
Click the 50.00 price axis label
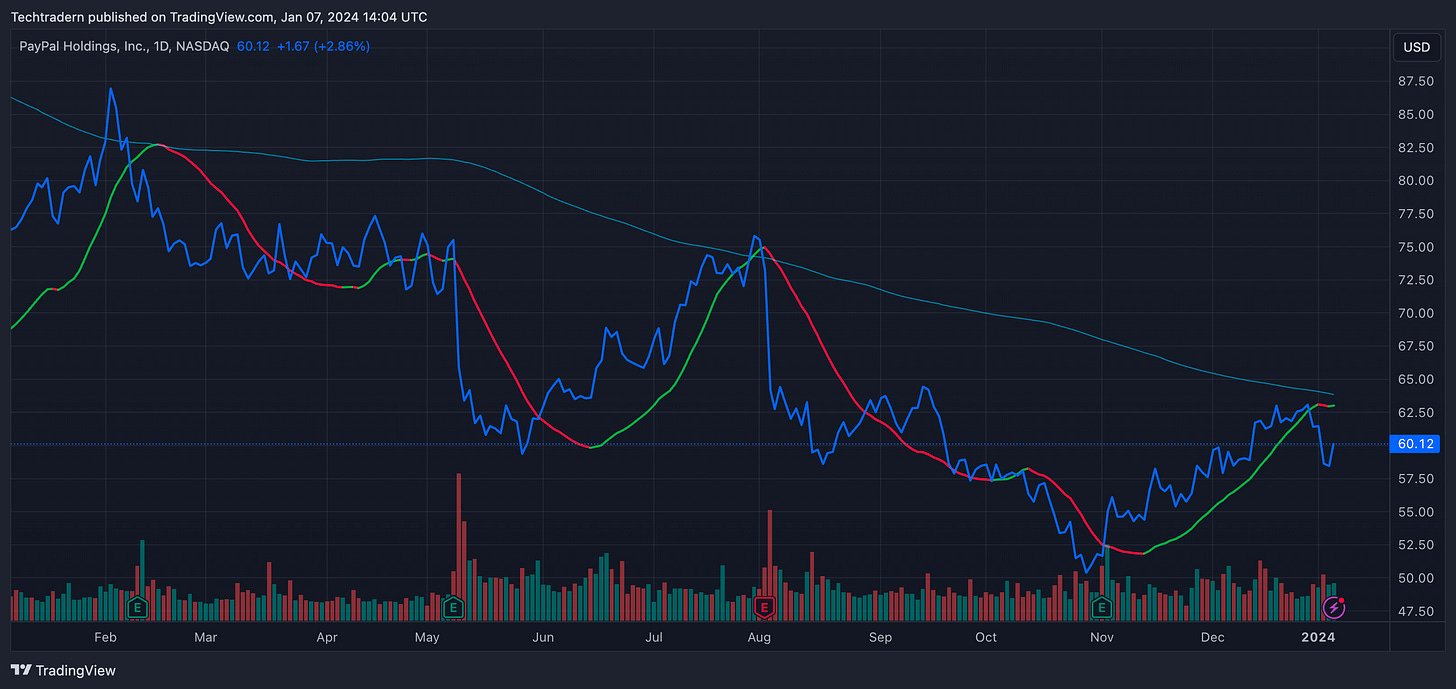point(1416,578)
